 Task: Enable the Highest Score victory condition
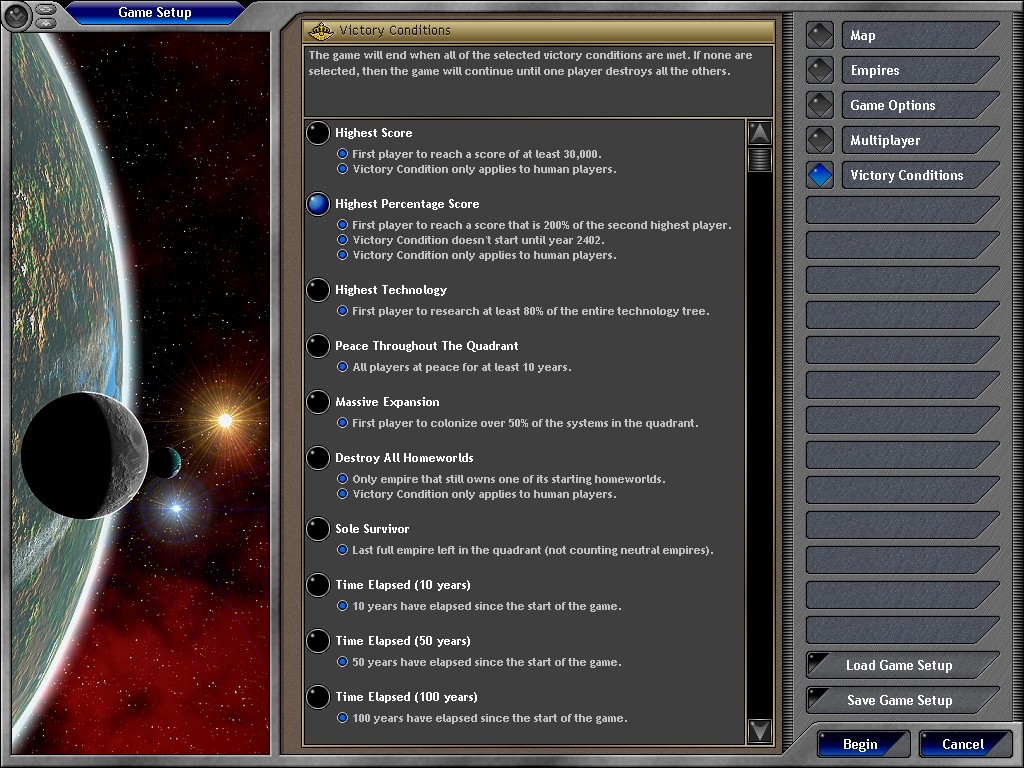[318, 133]
